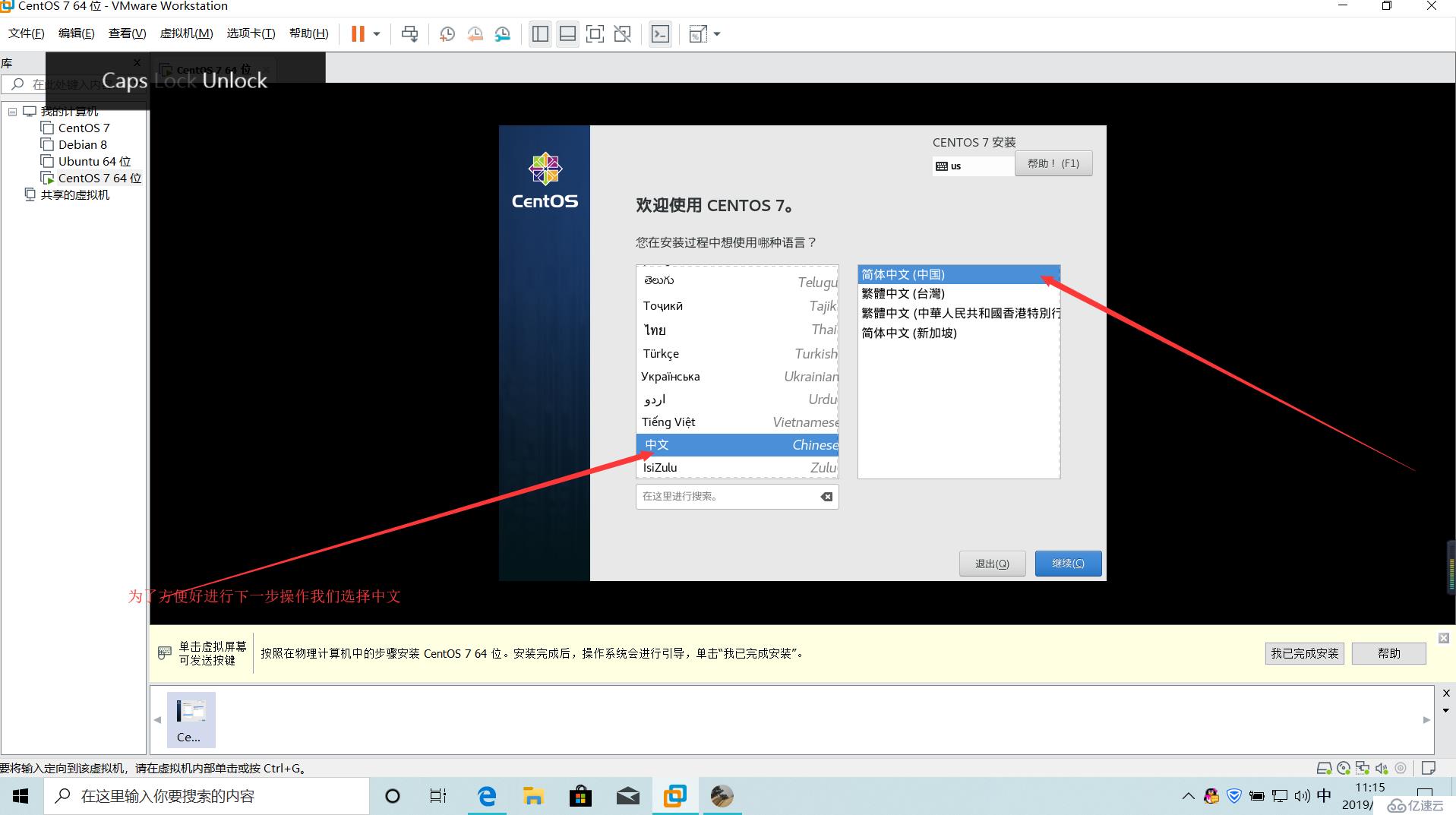
Task: Open the 虚拟机(M) menu
Action: 186,33
